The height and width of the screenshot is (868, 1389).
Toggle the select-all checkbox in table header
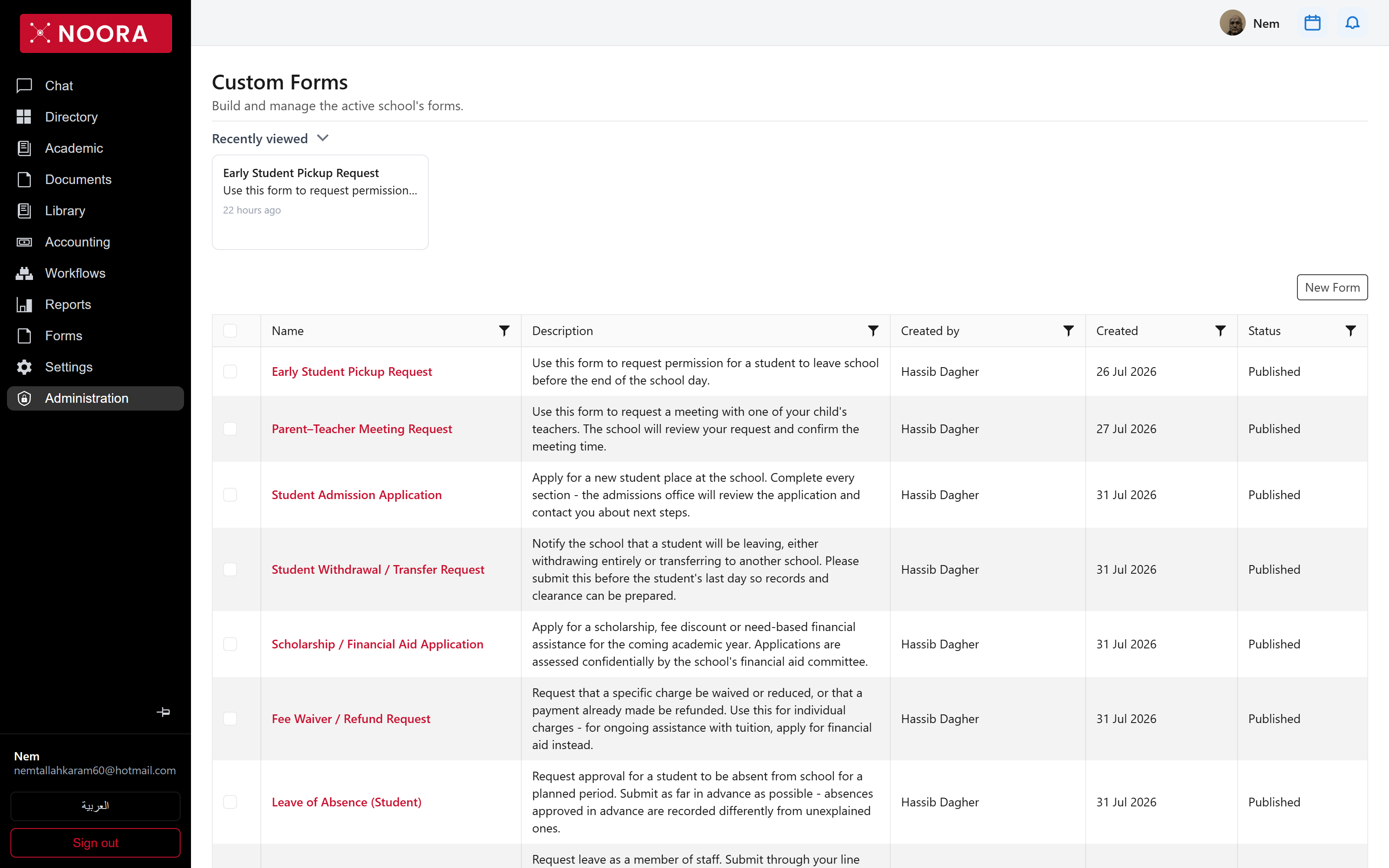[x=230, y=331]
